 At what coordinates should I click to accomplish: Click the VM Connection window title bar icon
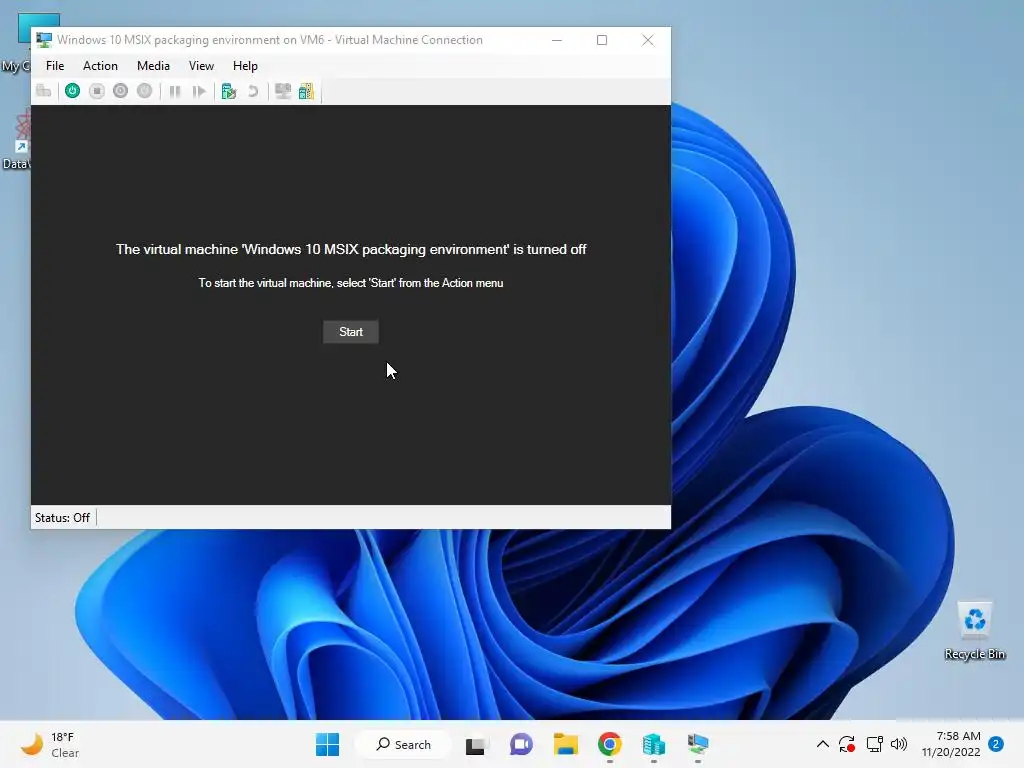point(44,40)
